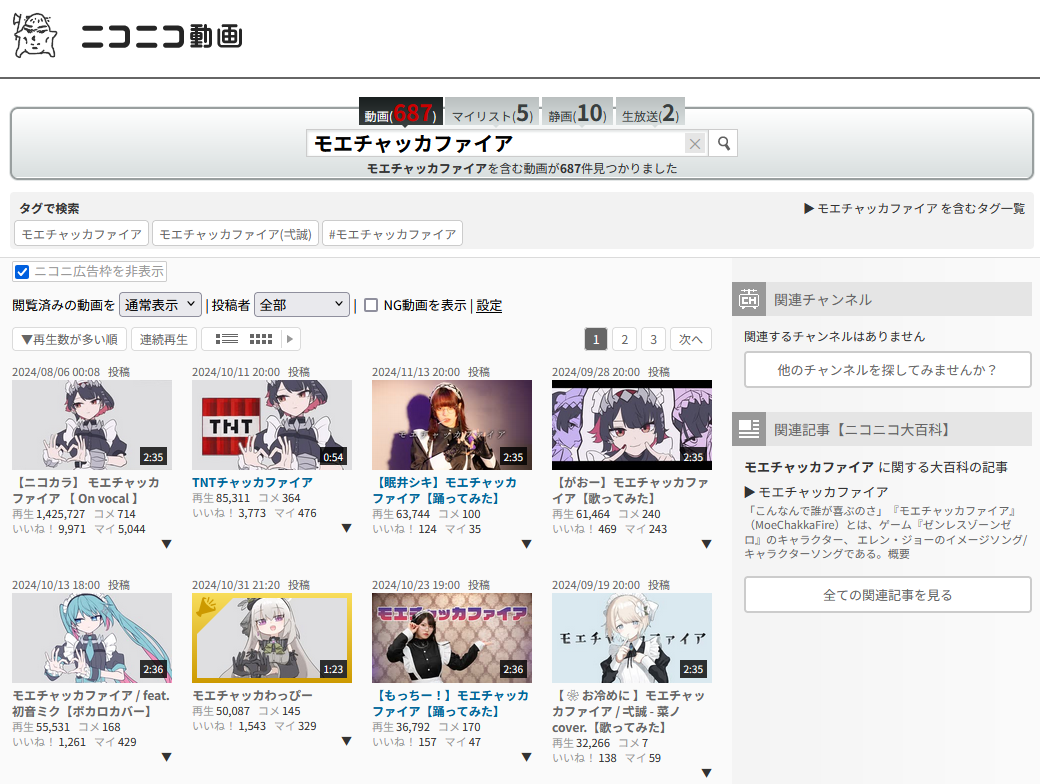Image resolution: width=1040 pixels, height=784 pixels.
Task: Open the TNTチャッカファイア title link
Action: 252,482
